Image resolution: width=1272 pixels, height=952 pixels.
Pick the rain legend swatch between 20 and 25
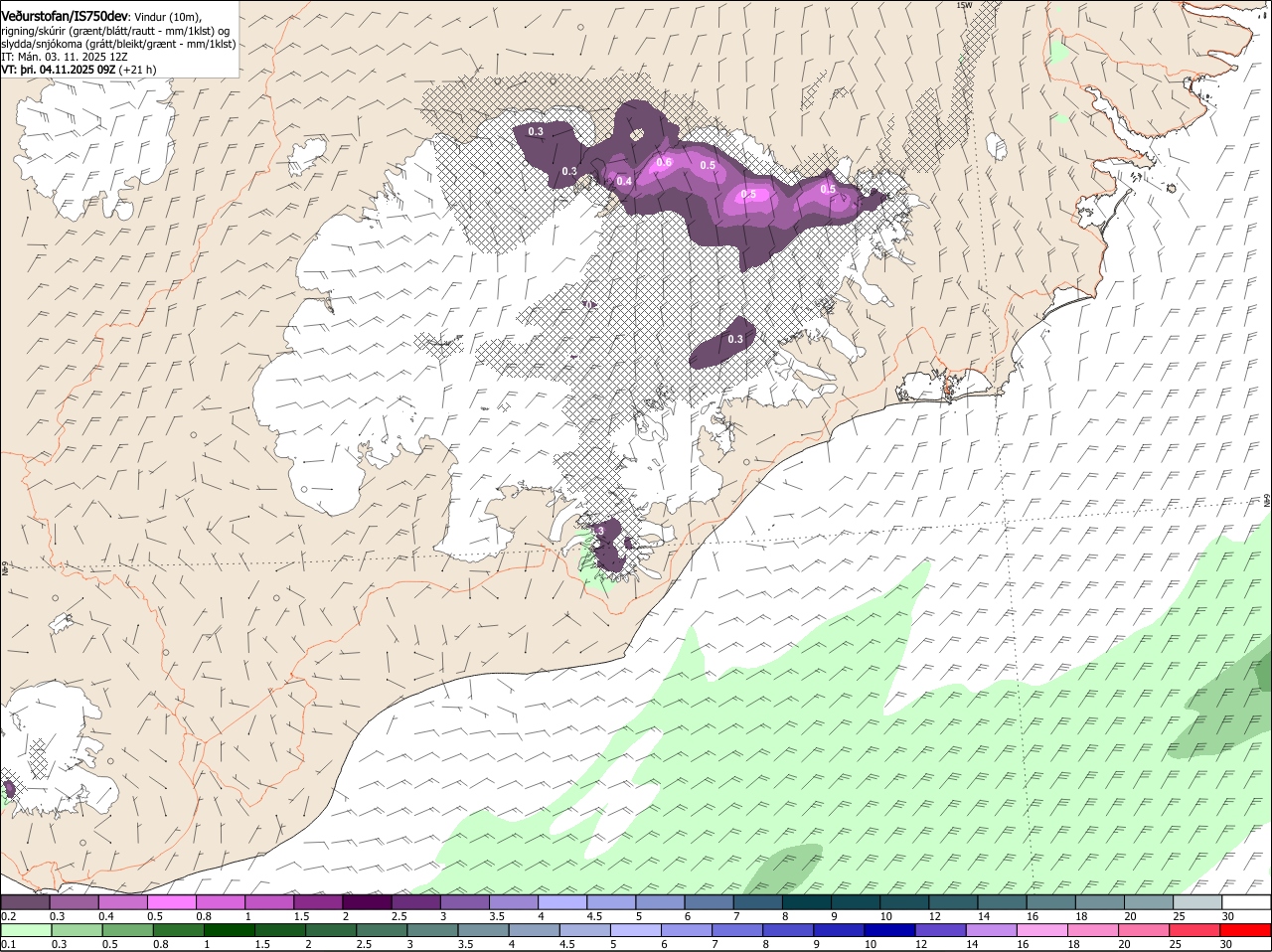tap(1146, 930)
